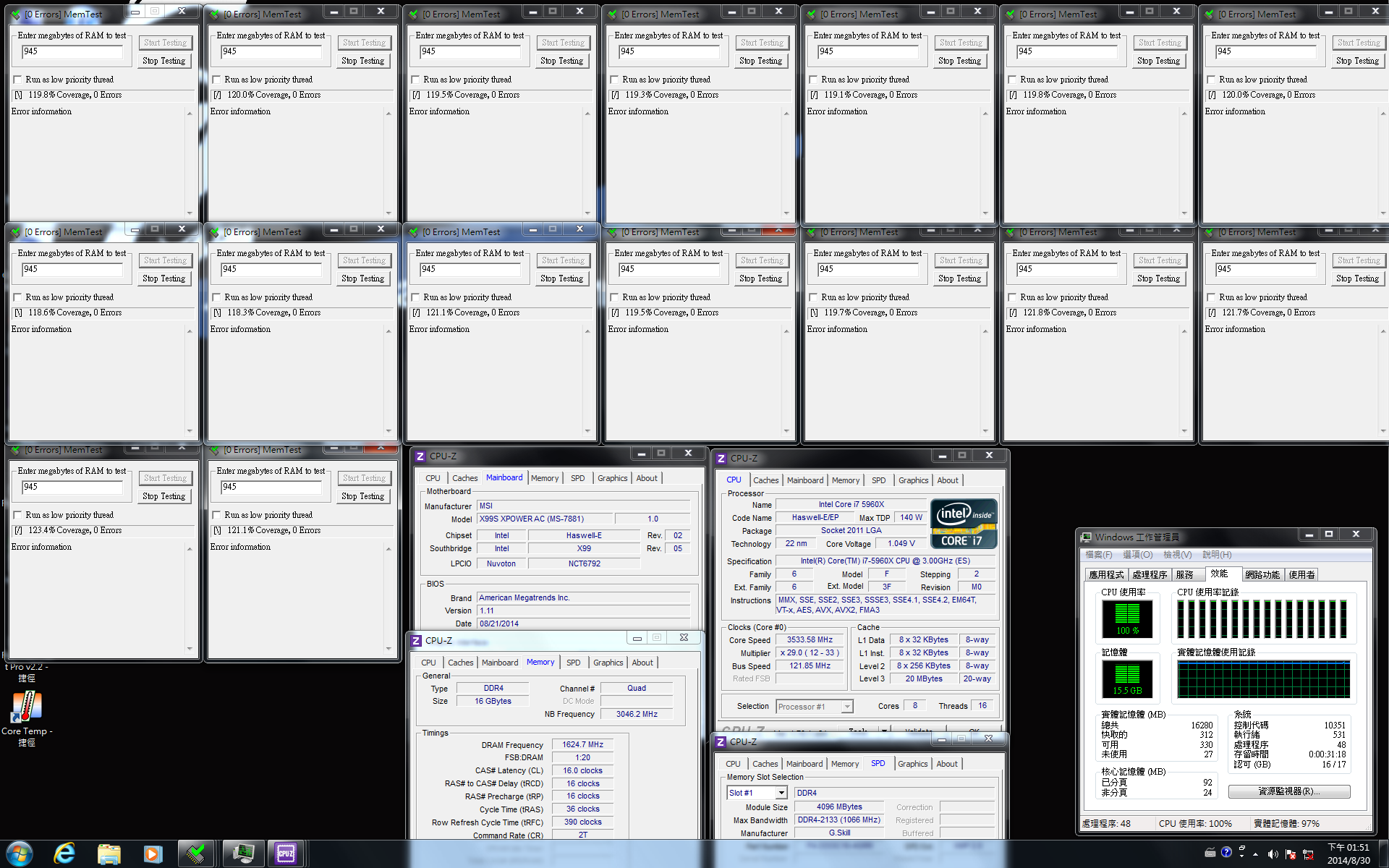Open Windows Media Player from the taskbar

point(152,854)
